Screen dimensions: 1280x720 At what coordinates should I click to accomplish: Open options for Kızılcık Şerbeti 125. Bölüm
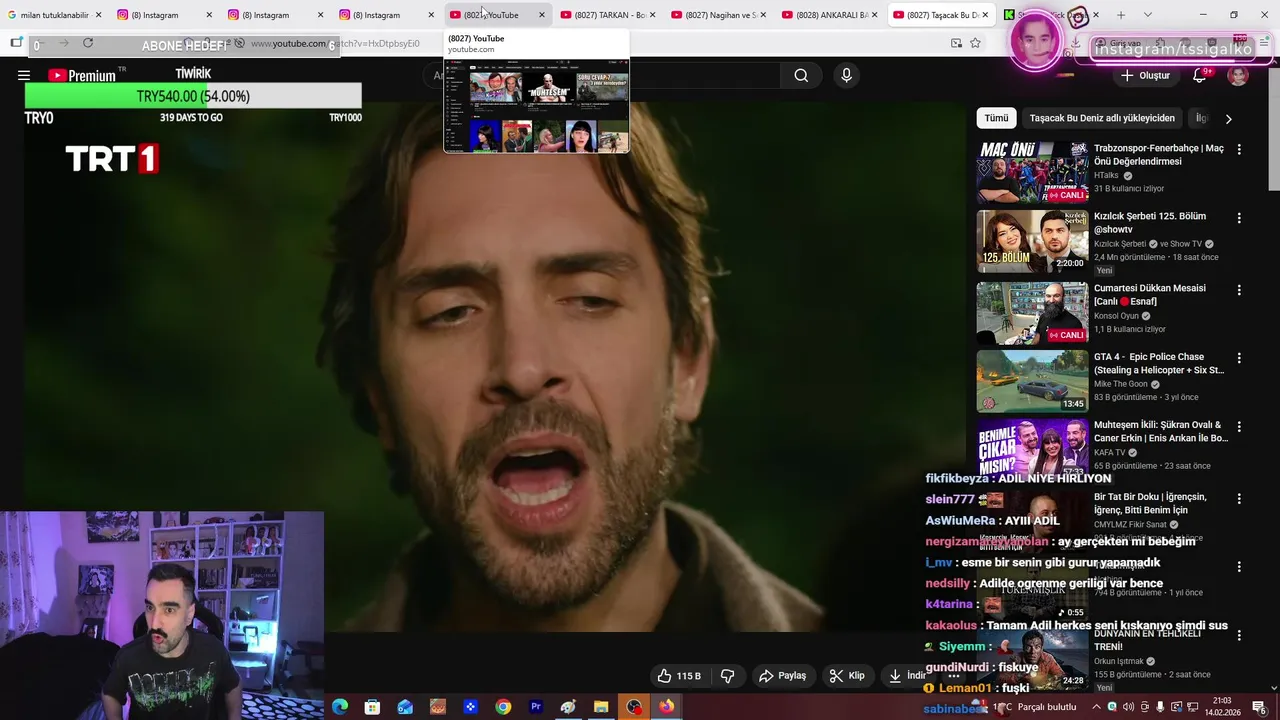tap(1239, 217)
